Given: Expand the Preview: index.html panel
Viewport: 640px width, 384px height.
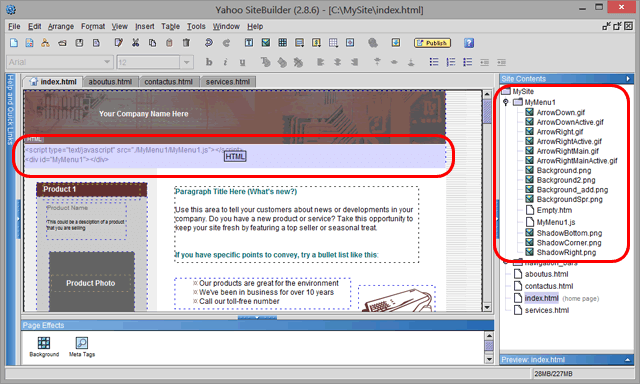Looking at the screenshot, I should (627, 360).
